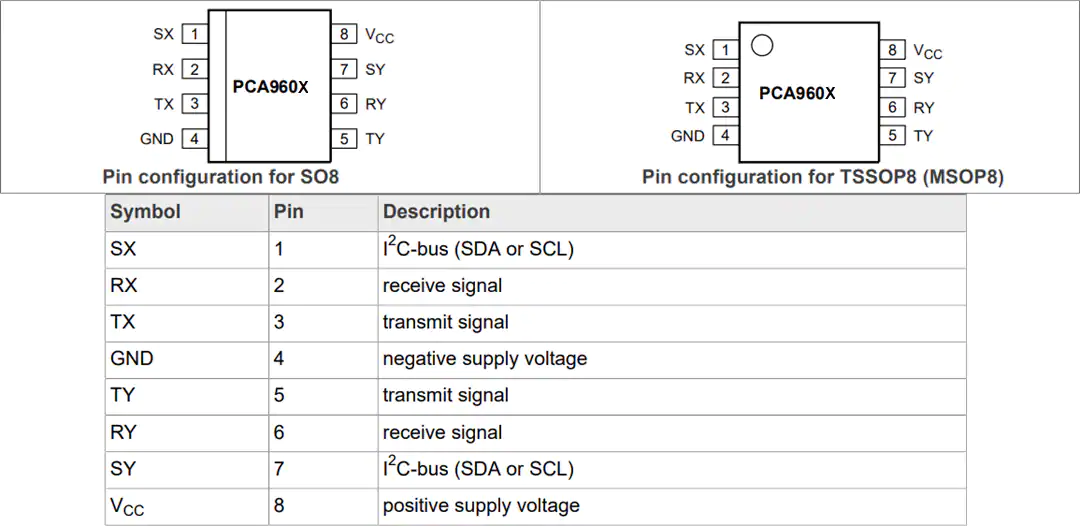Click the PCA960X label in SO8 chip
The width and height of the screenshot is (1080, 526).
coord(271,88)
